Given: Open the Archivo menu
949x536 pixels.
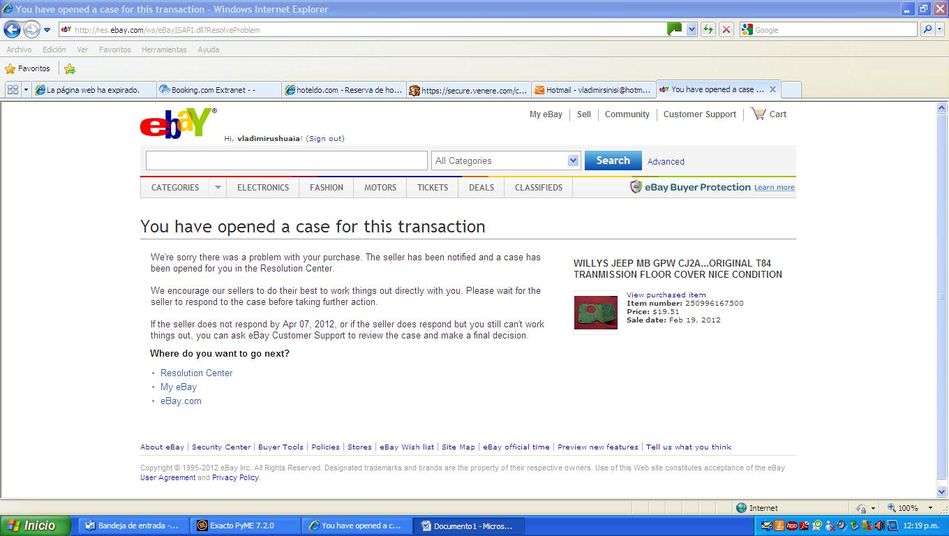Looking at the screenshot, I should (x=19, y=50).
